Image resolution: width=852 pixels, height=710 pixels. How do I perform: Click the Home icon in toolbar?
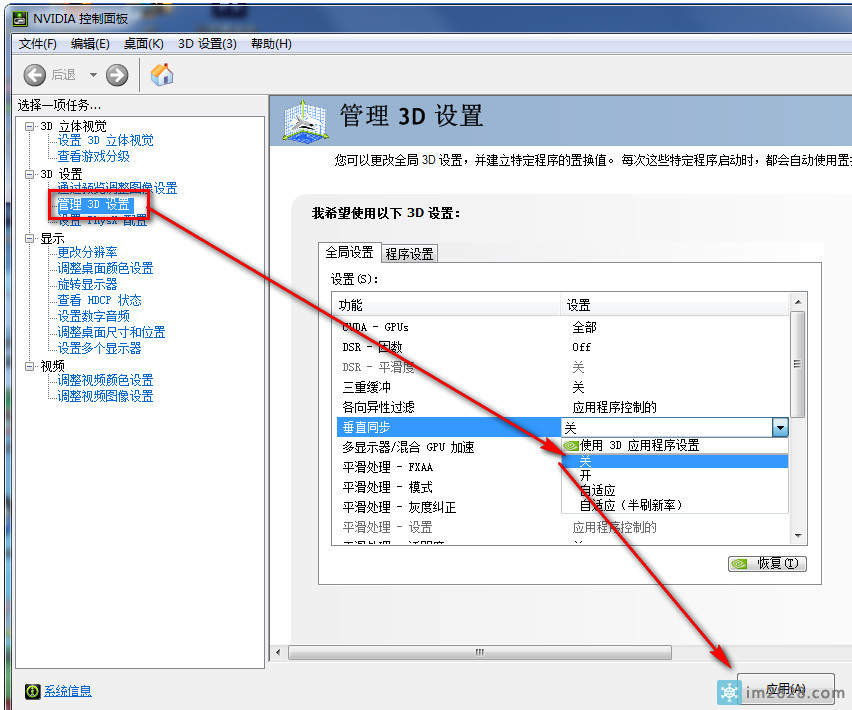click(161, 75)
